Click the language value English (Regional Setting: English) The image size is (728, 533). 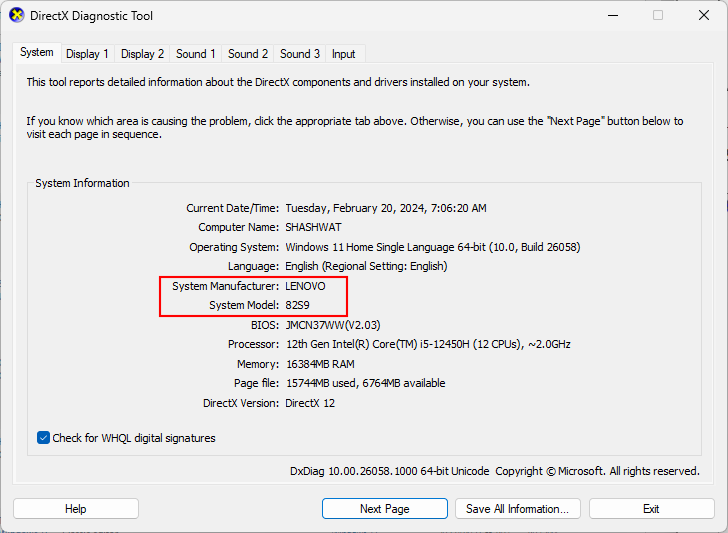pyautogui.click(x=366, y=266)
